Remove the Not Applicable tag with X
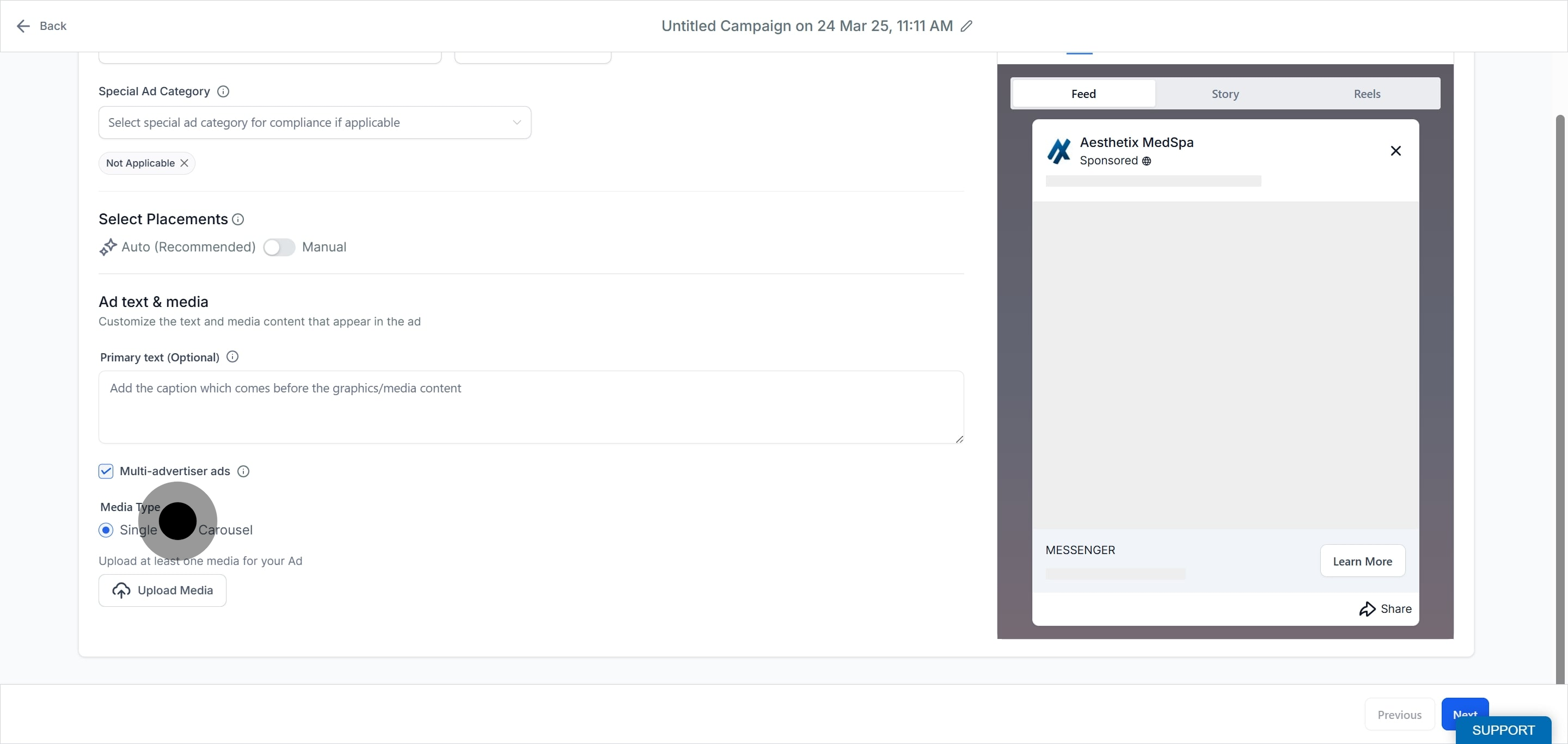1568x744 pixels. (x=185, y=163)
